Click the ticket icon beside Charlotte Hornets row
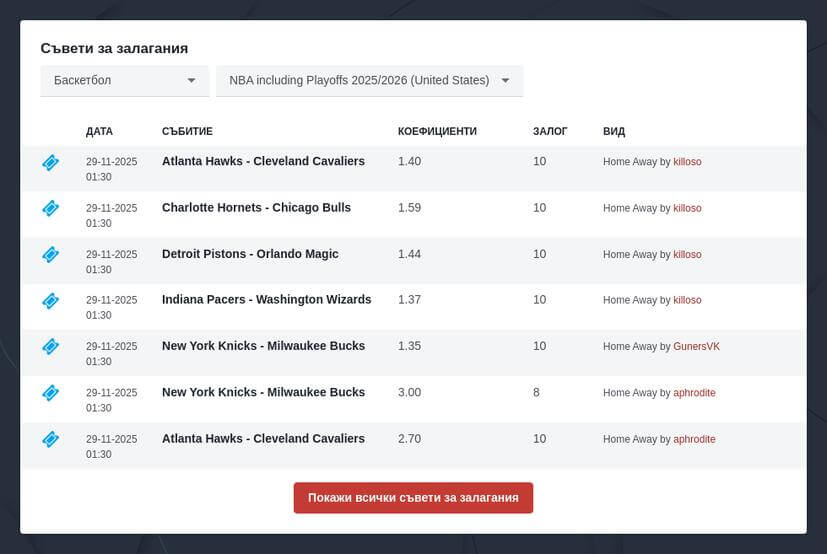The image size is (827, 554). (50, 208)
